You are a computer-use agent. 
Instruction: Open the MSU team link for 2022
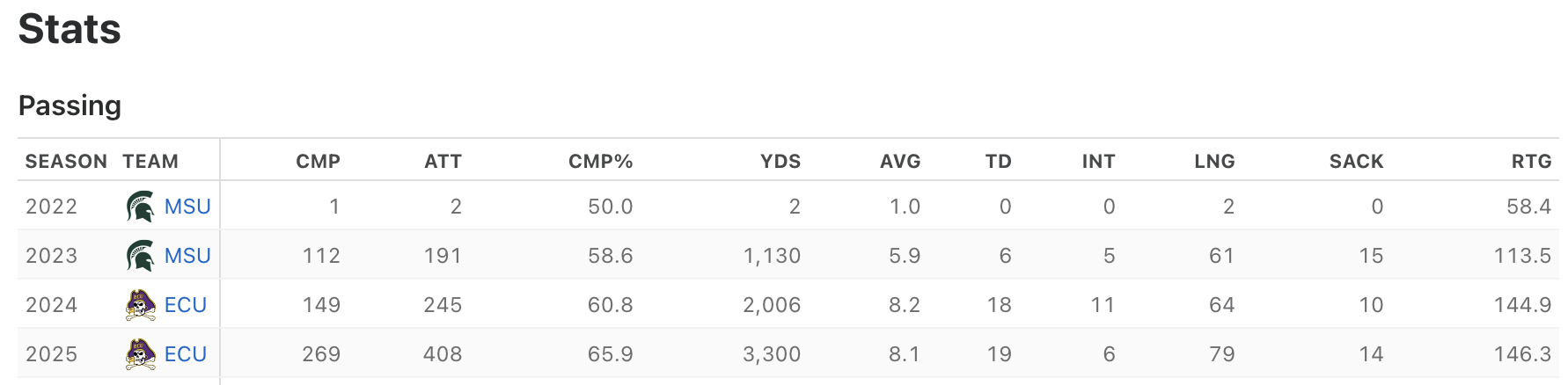(187, 207)
